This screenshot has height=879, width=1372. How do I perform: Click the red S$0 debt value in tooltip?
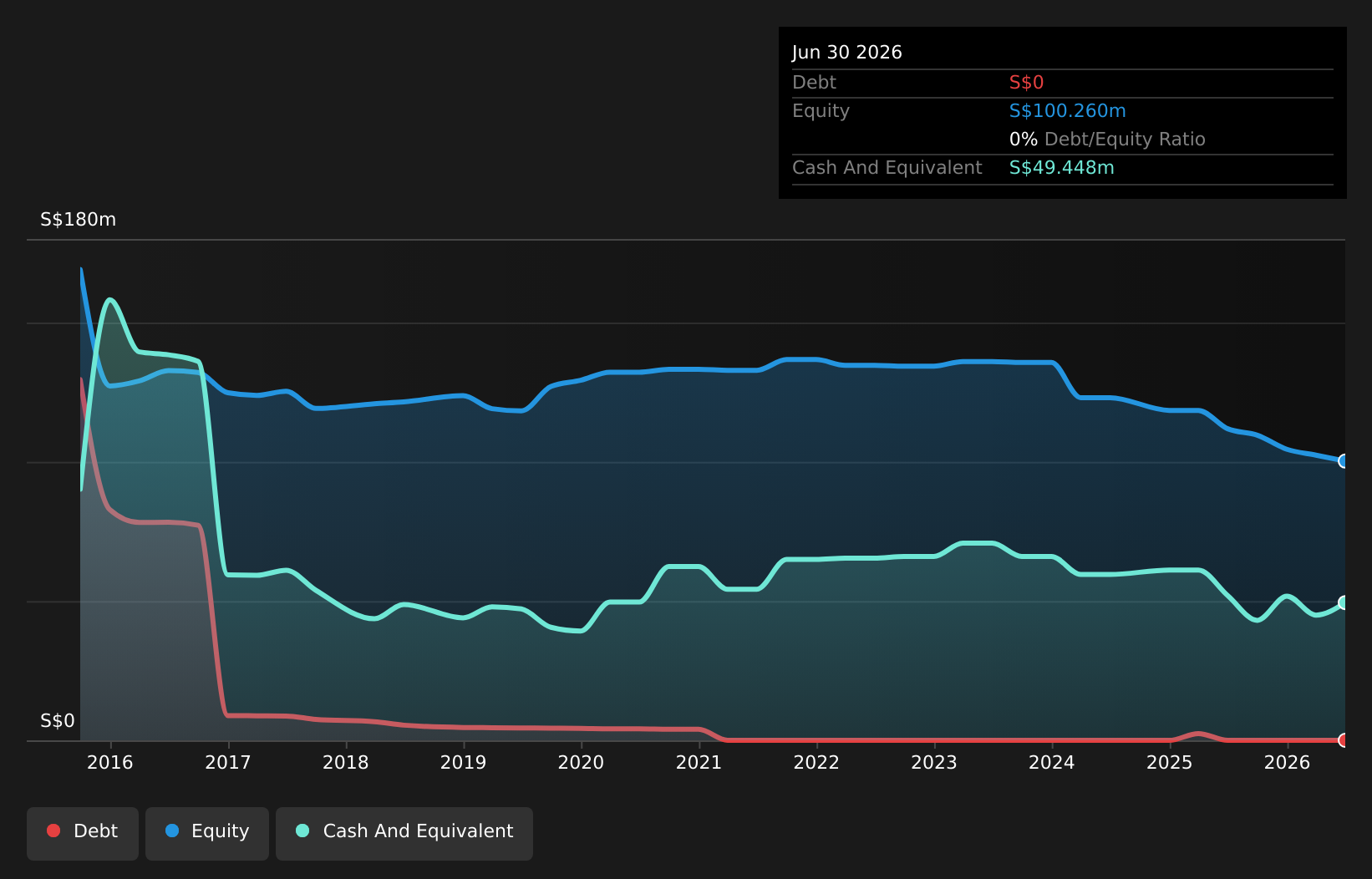pos(1027,83)
